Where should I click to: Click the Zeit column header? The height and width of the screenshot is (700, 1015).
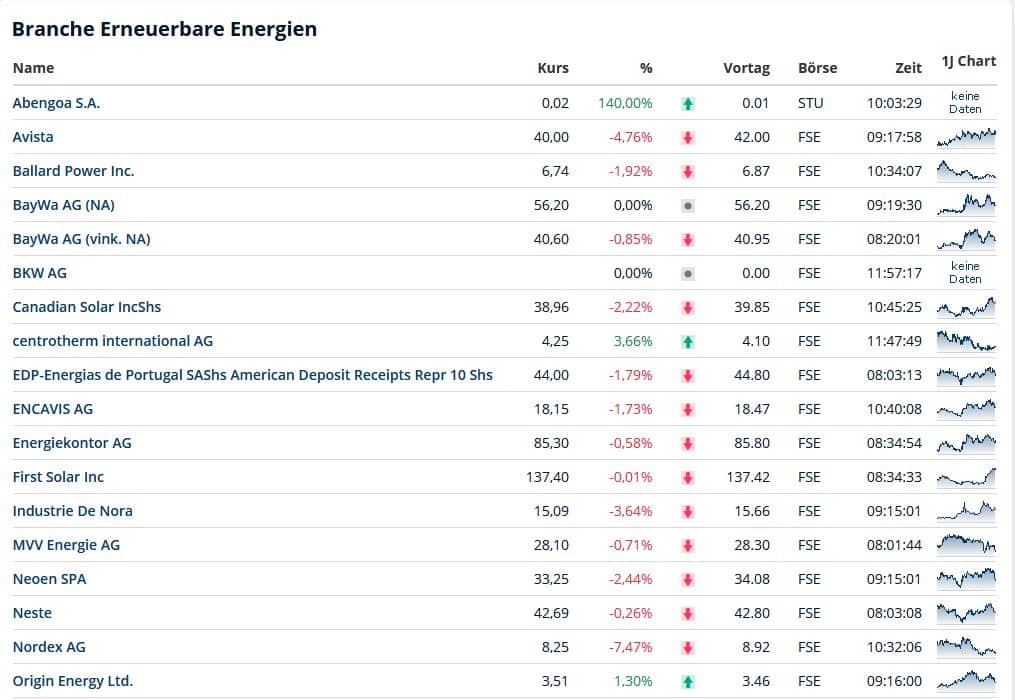pyautogui.click(x=908, y=68)
